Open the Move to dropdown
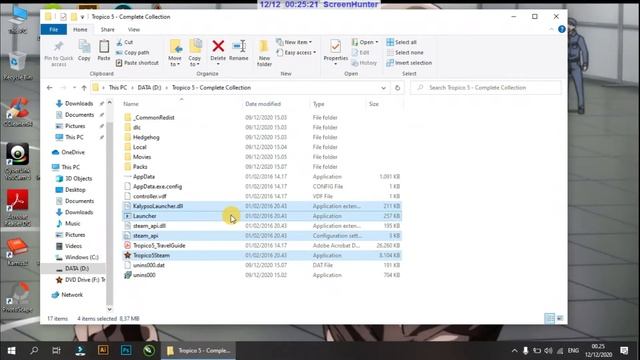 click(x=175, y=53)
